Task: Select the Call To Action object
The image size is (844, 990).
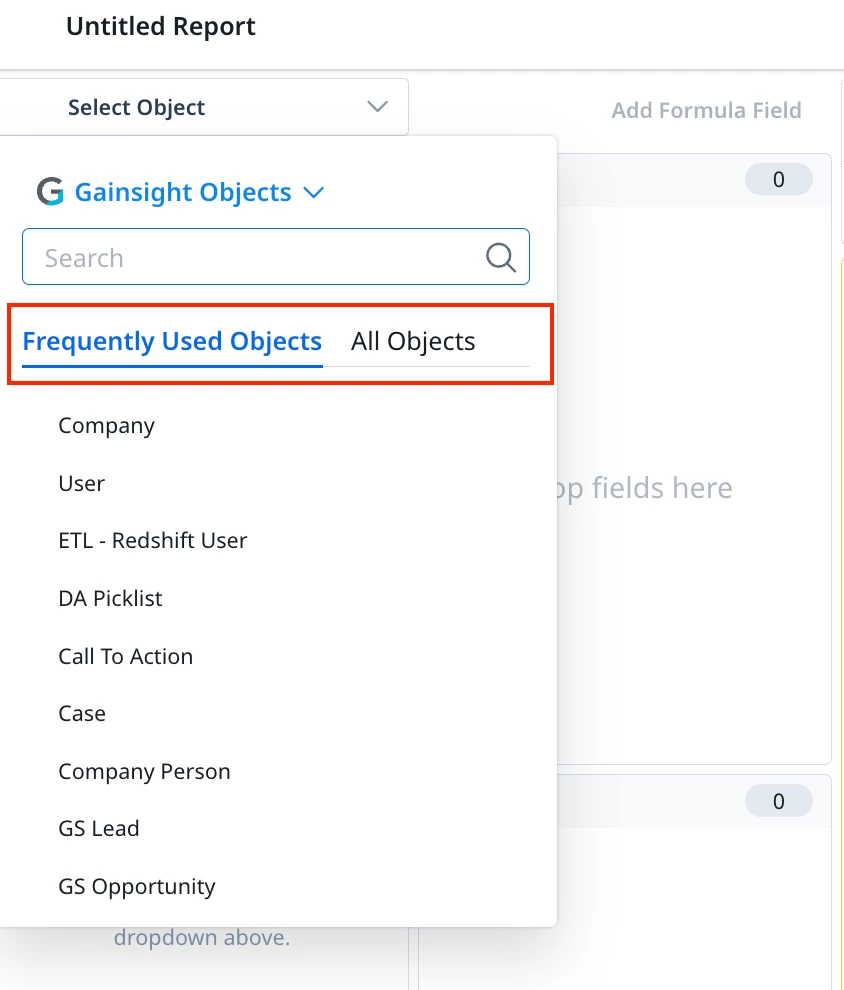Action: 126,657
